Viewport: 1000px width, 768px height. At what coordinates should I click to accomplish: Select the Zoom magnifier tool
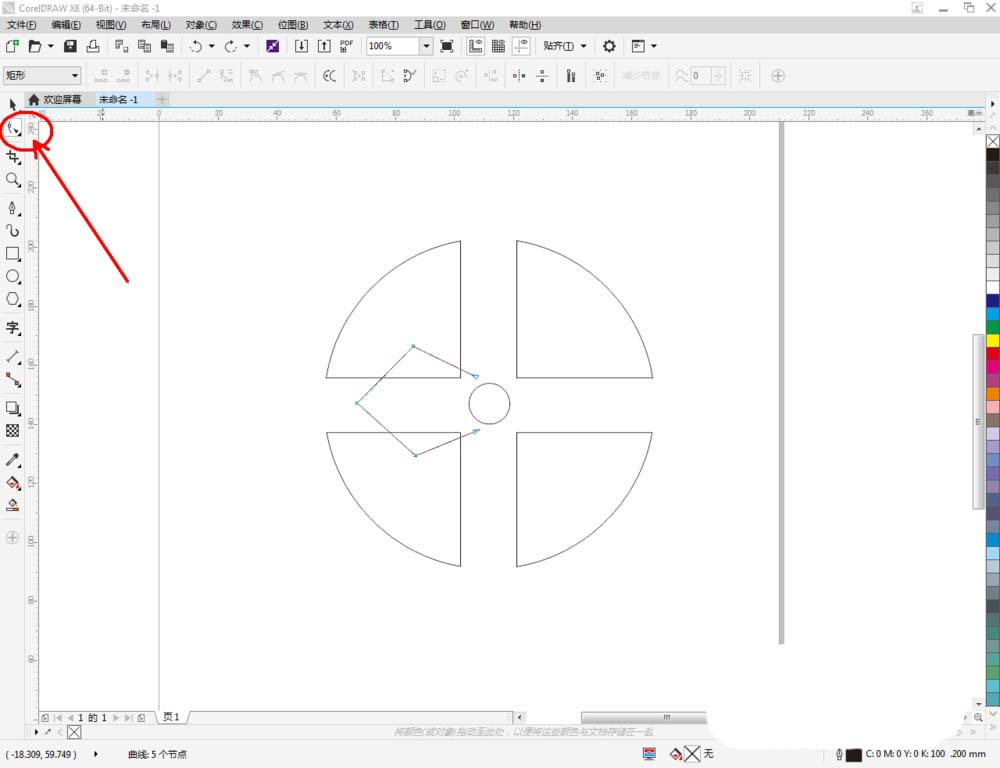pyautogui.click(x=13, y=180)
